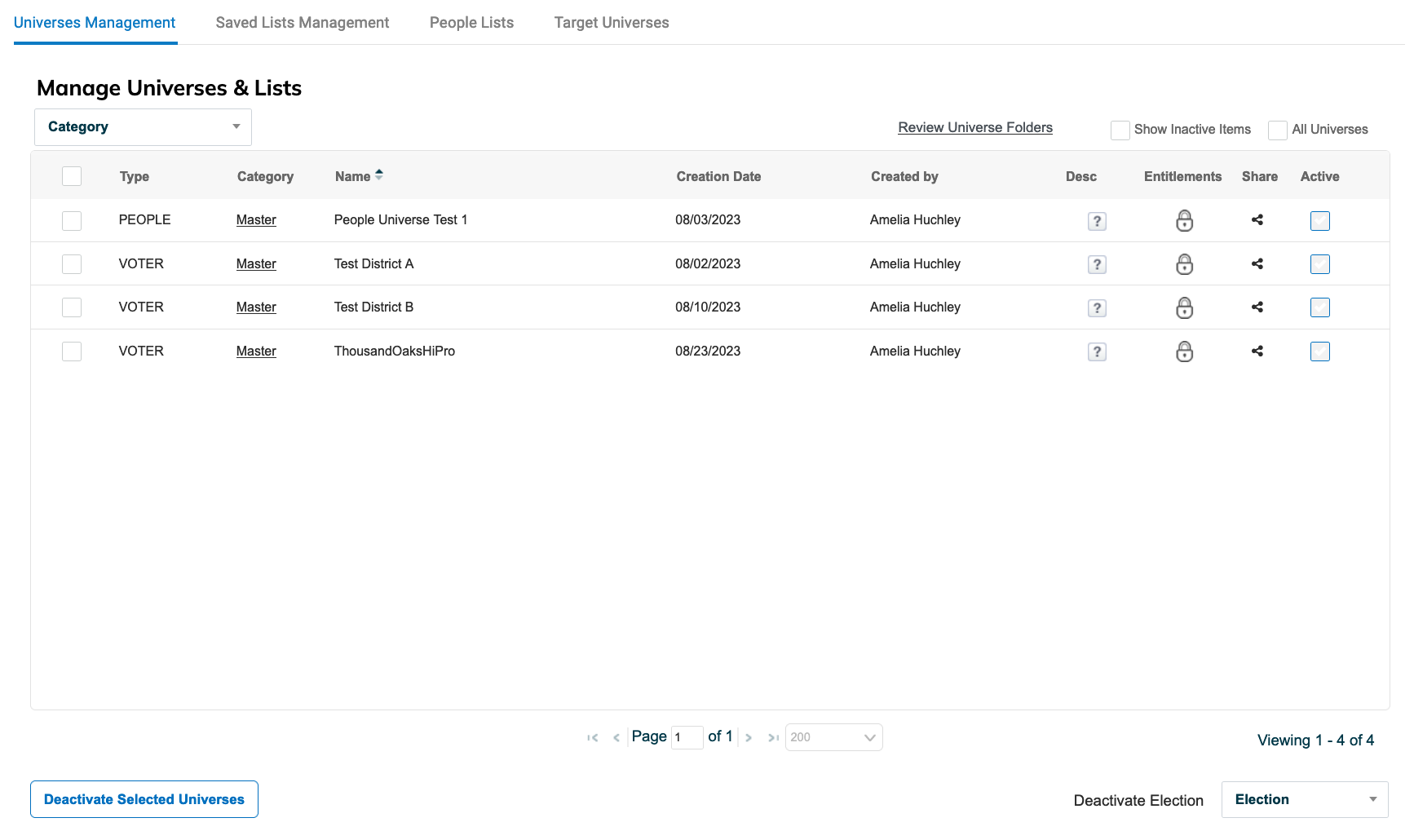The width and height of the screenshot is (1414, 840).
Task: Sort by Category column header
Action: 265,176
